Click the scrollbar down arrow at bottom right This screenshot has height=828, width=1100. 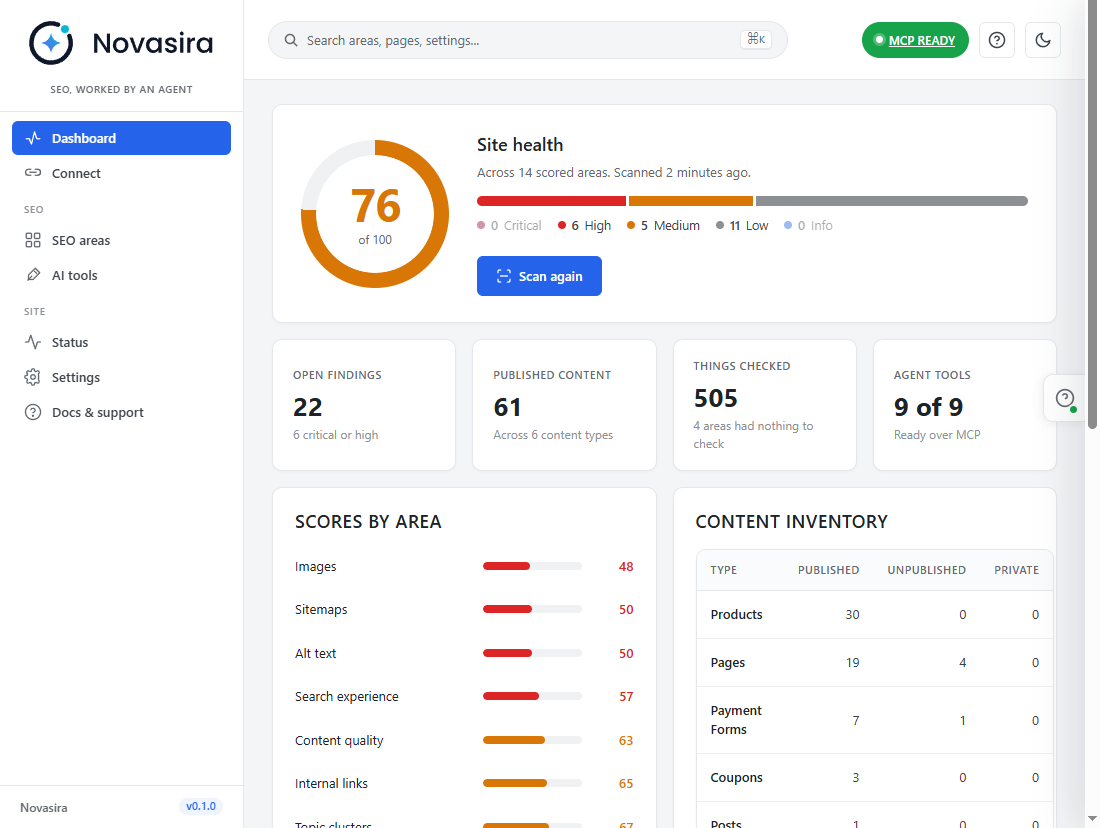[1092, 819]
